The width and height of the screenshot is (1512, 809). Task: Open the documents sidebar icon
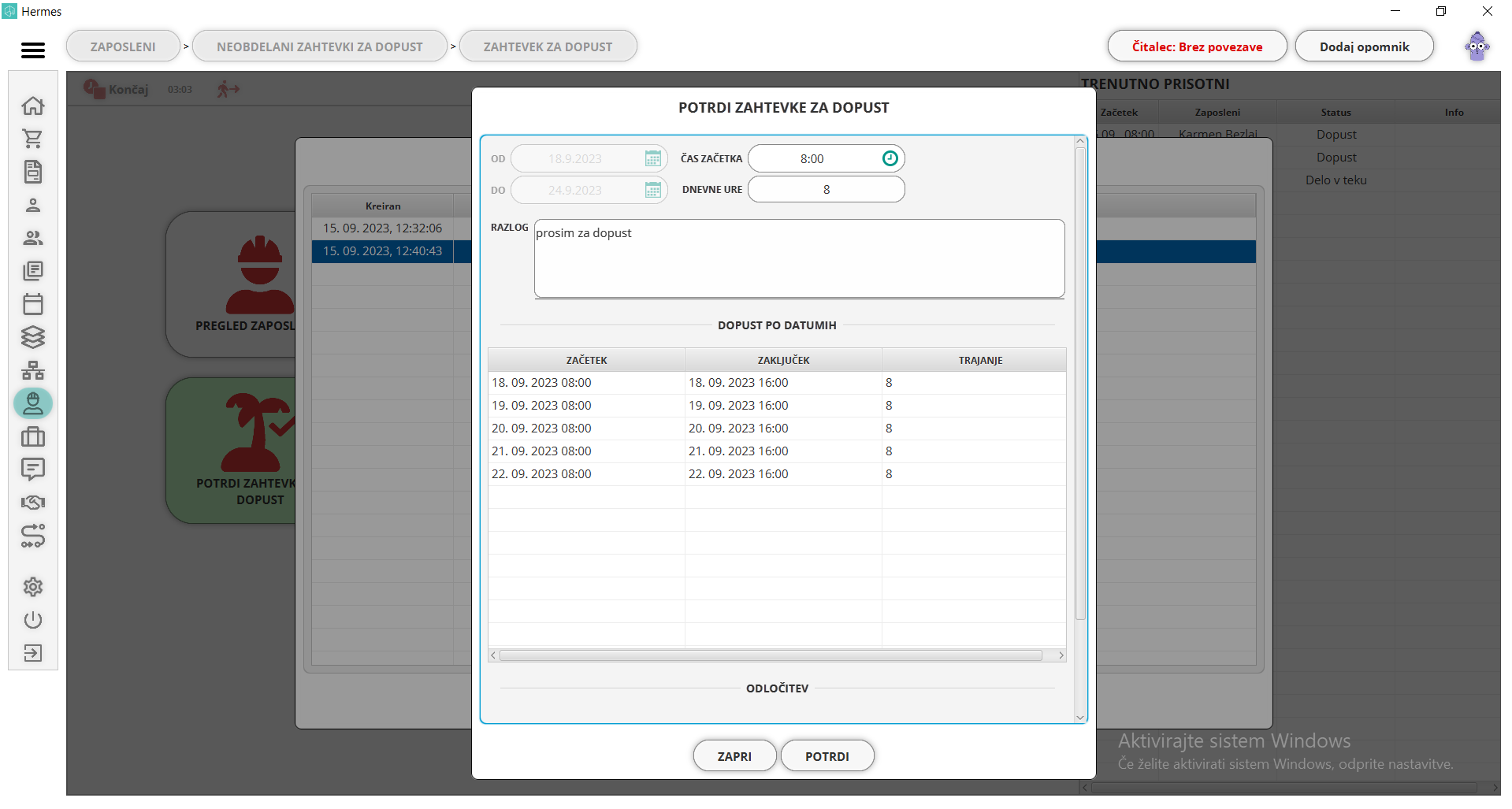pos(33,172)
